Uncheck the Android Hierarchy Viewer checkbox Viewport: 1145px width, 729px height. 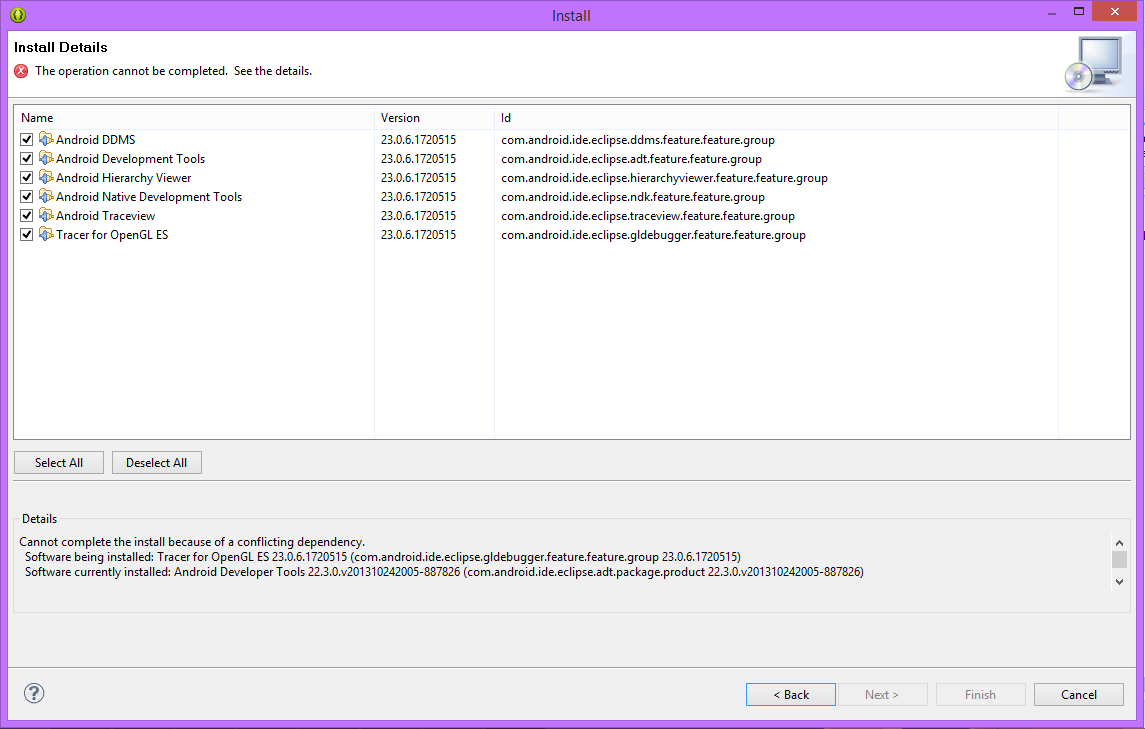(26, 178)
